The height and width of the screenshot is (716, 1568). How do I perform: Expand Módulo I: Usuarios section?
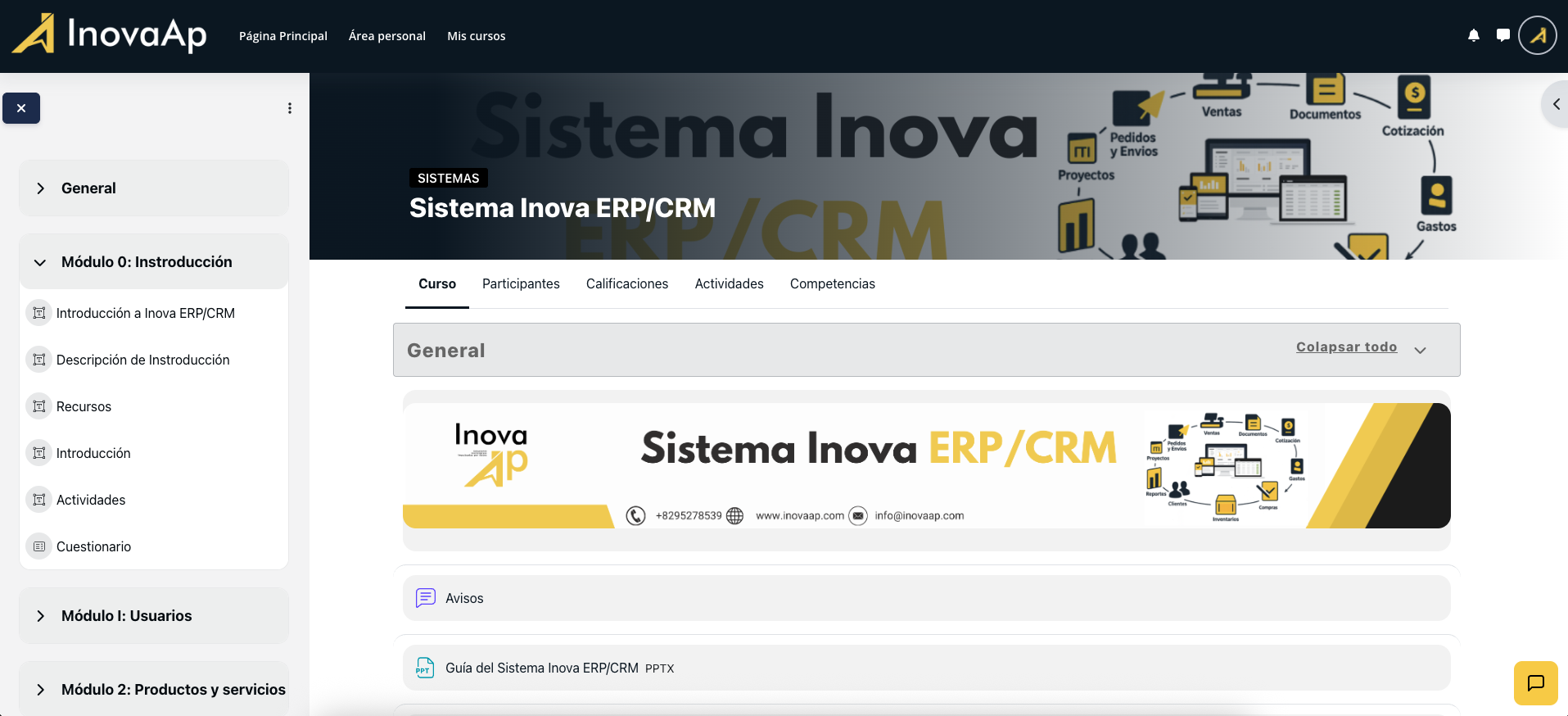tap(40, 616)
